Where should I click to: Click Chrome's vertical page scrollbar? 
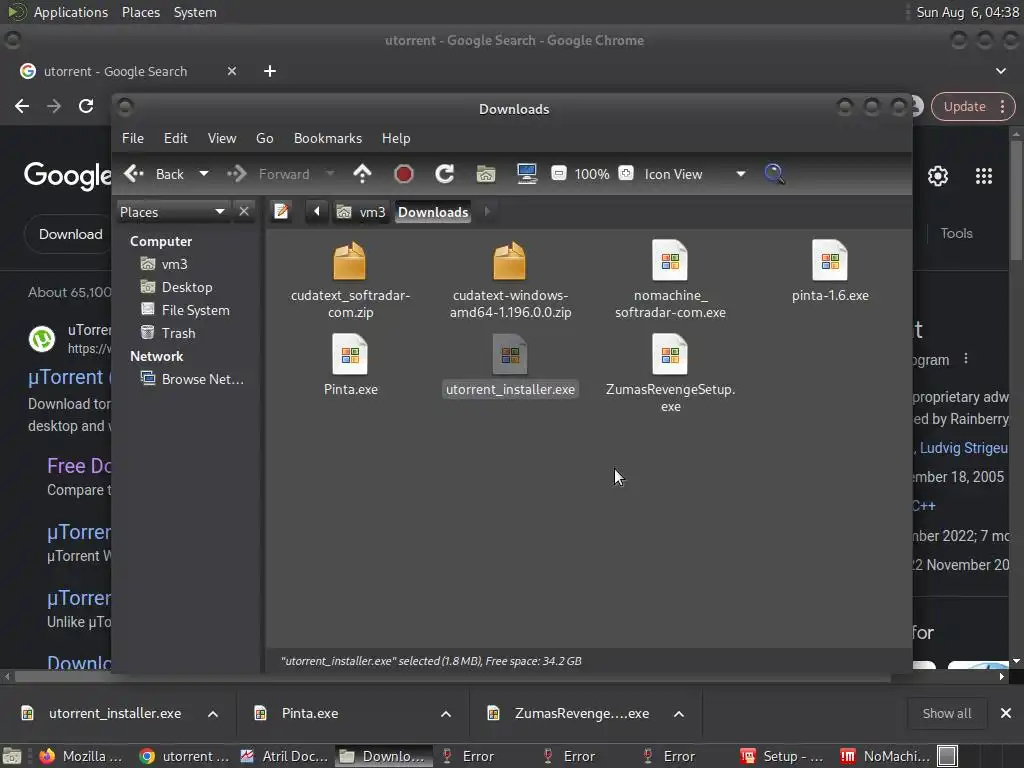pos(1016,202)
